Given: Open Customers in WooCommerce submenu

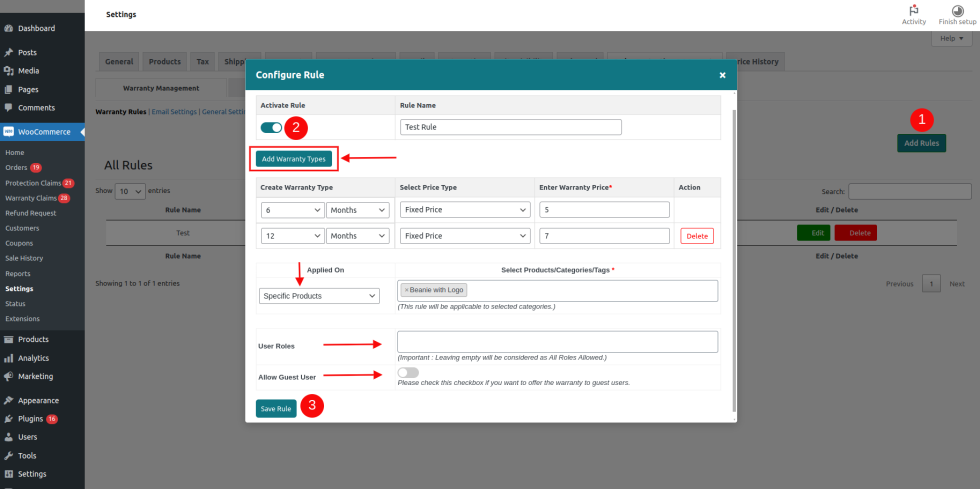Looking at the screenshot, I should pyautogui.click(x=22, y=228).
